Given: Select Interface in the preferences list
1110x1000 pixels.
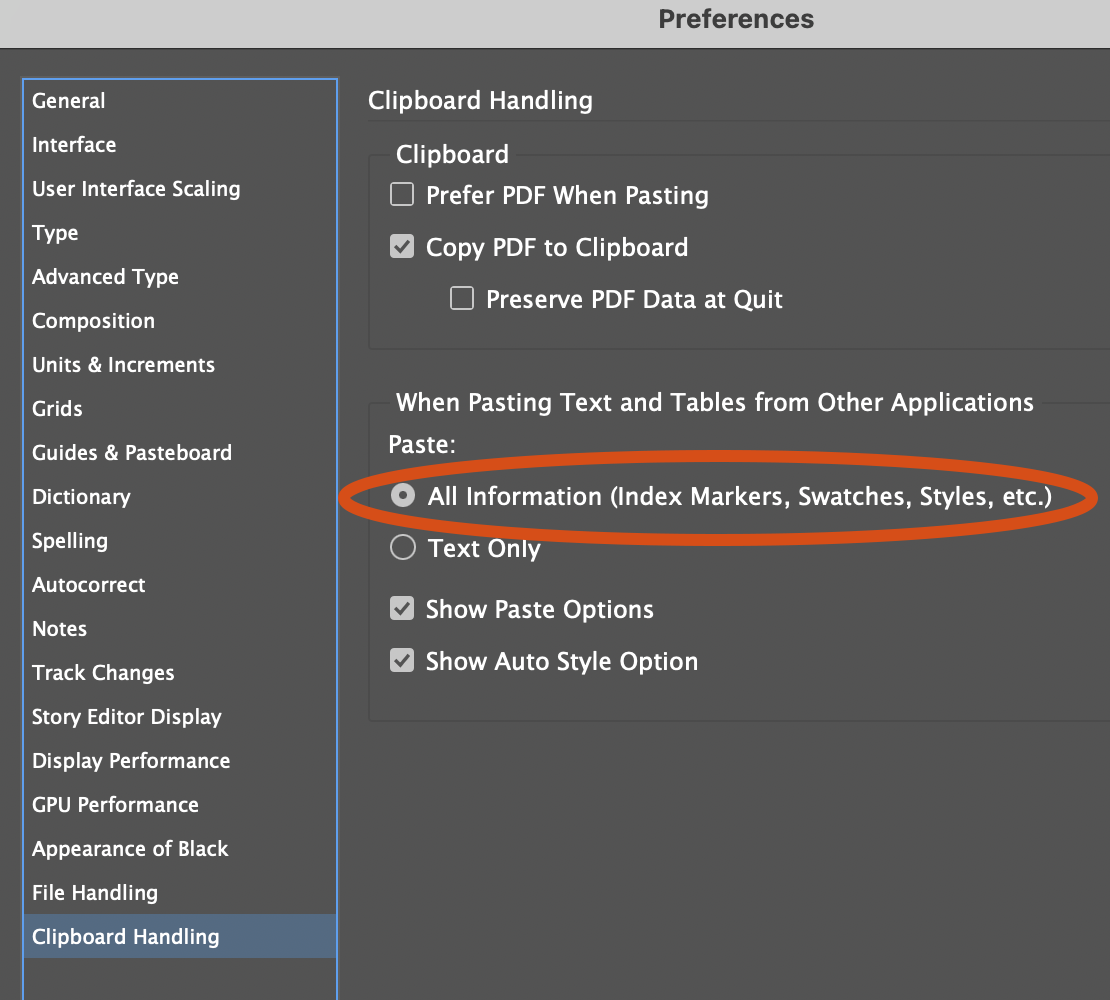Looking at the screenshot, I should pos(180,145).
